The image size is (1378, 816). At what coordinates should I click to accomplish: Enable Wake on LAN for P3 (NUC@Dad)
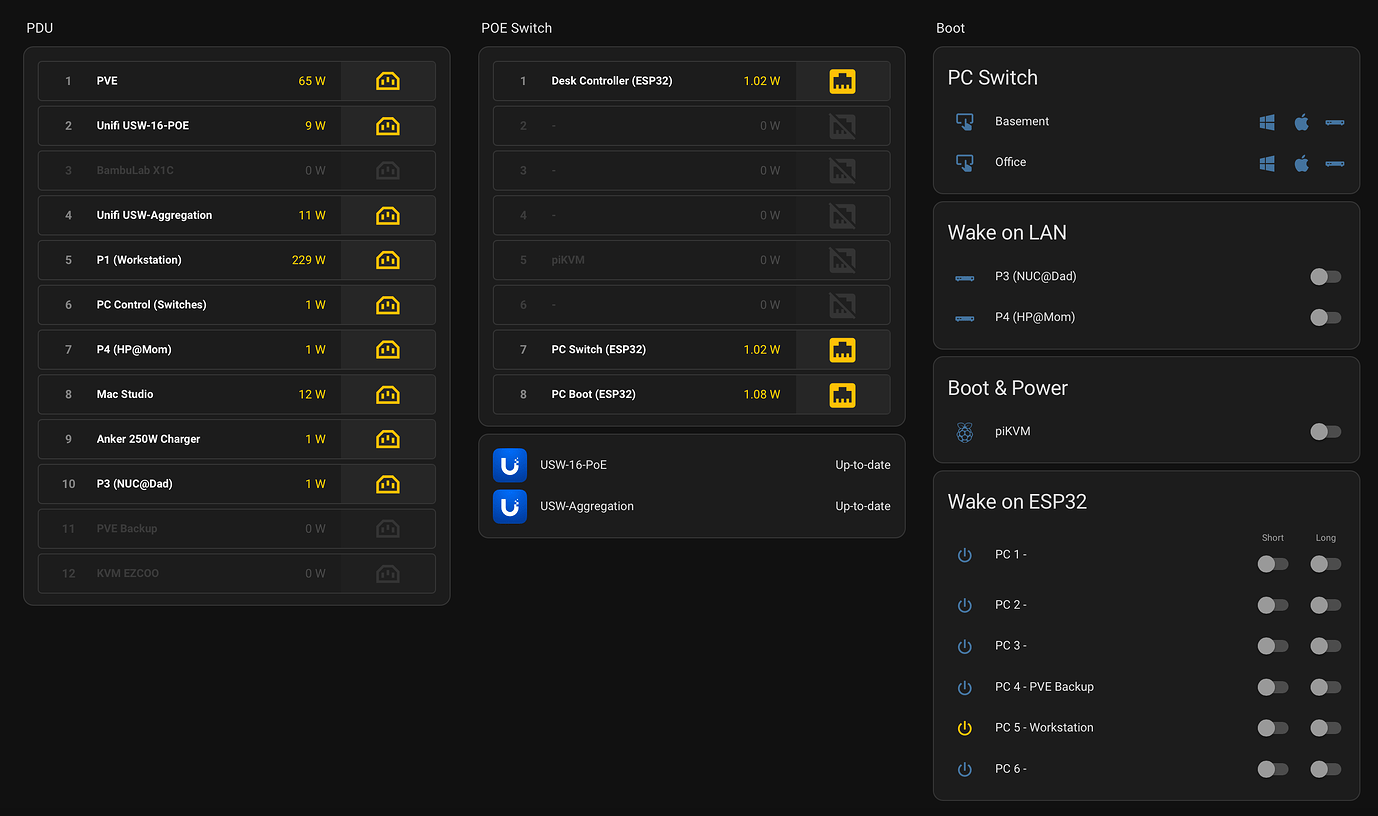click(1326, 277)
